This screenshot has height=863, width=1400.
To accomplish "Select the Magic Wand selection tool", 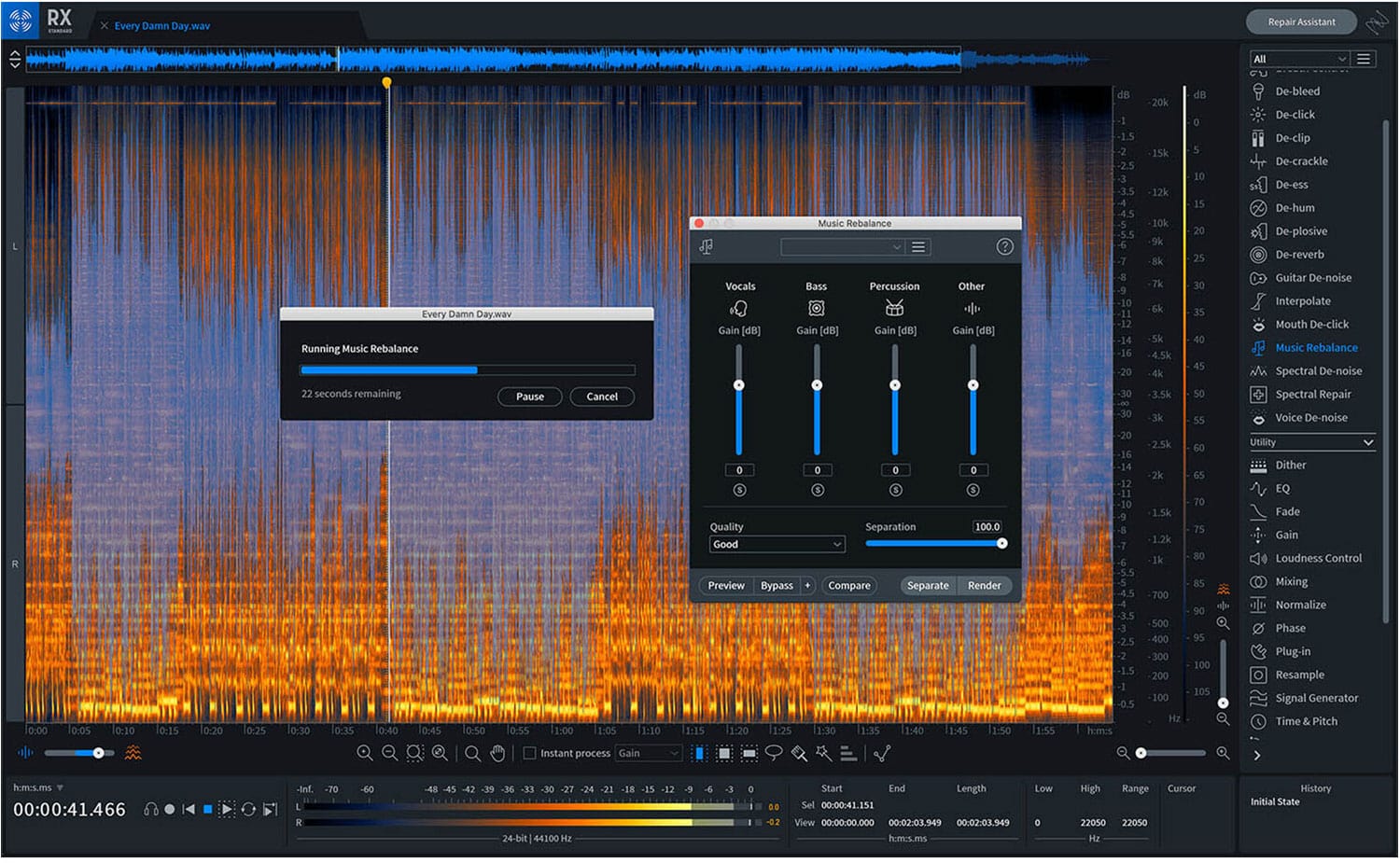I will [x=823, y=753].
